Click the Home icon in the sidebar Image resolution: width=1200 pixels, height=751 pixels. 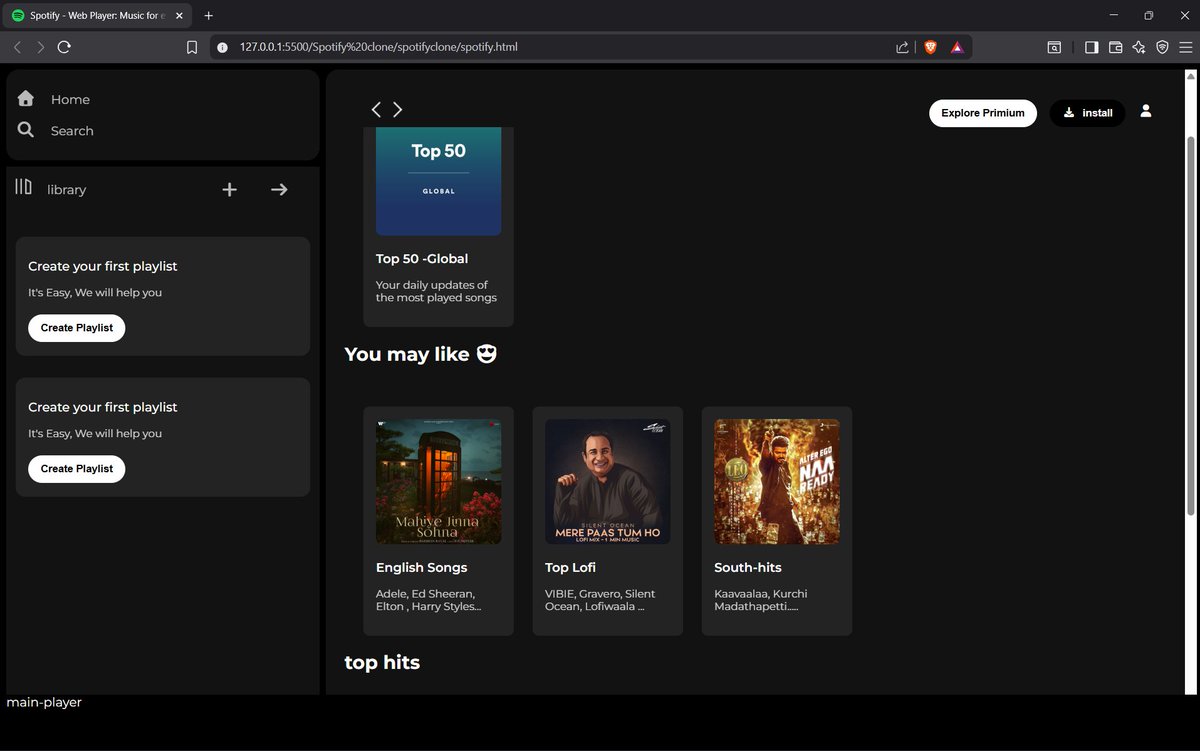[x=26, y=98]
